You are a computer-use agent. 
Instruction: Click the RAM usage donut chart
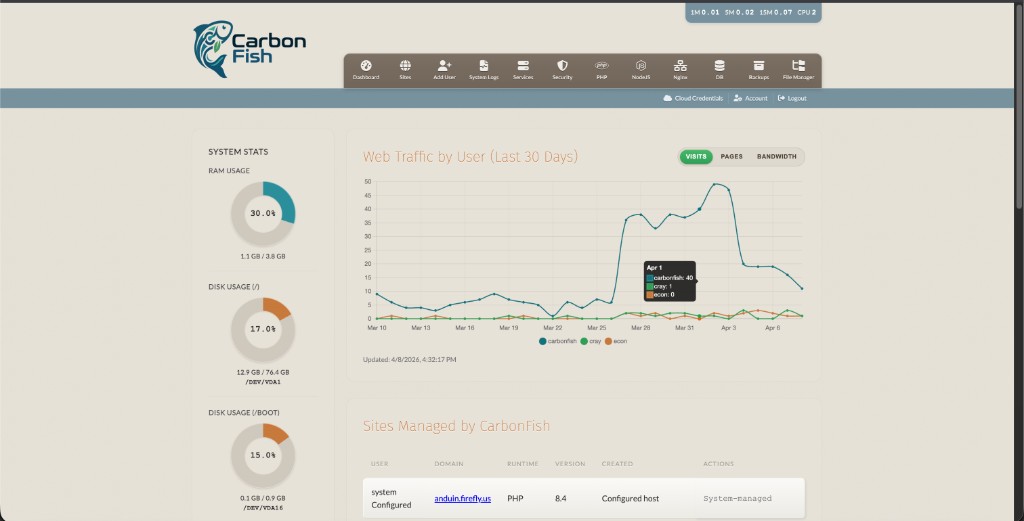click(x=263, y=213)
